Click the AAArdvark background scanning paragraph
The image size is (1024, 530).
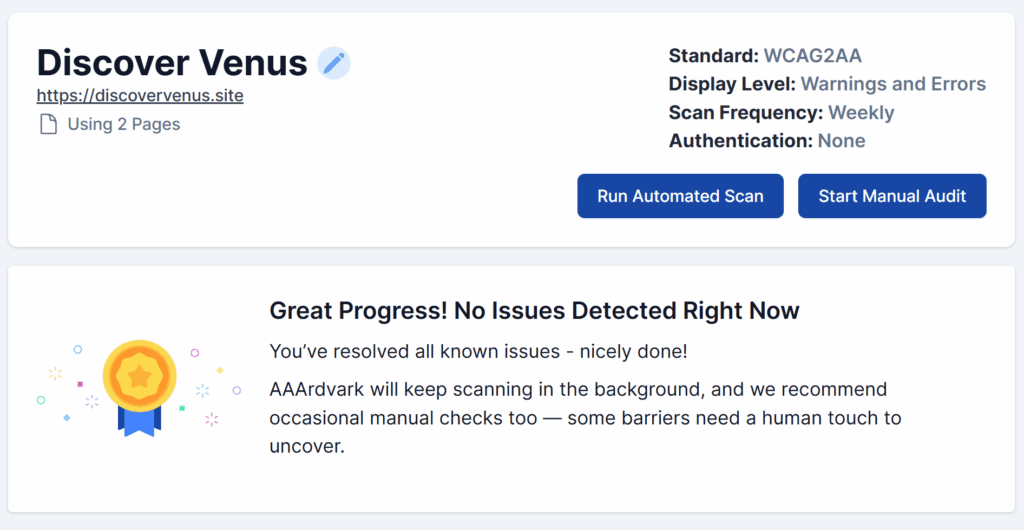click(x=585, y=417)
